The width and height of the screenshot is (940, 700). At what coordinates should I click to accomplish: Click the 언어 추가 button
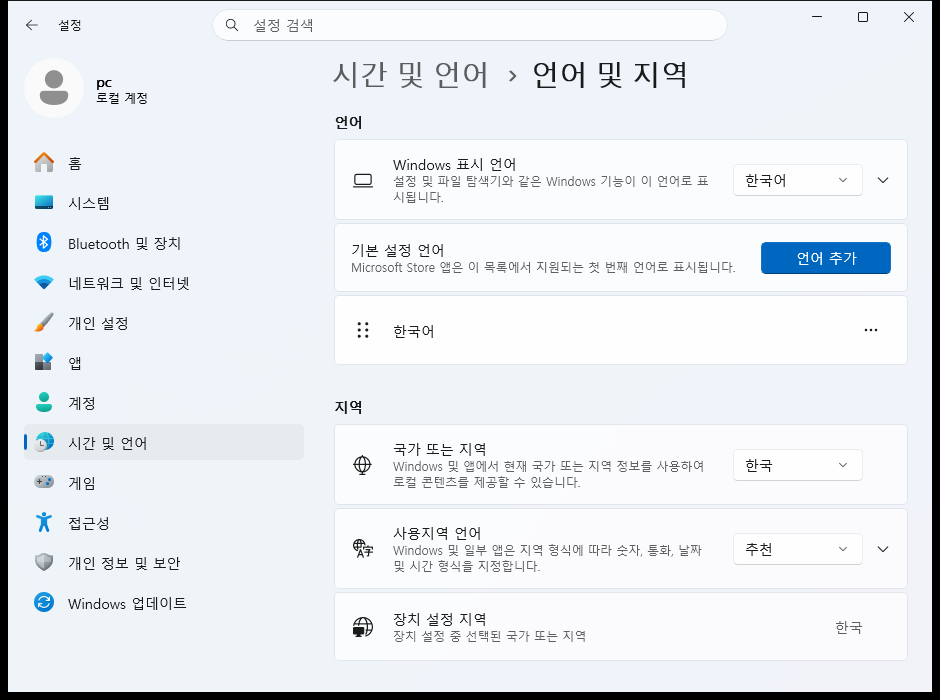(825, 258)
